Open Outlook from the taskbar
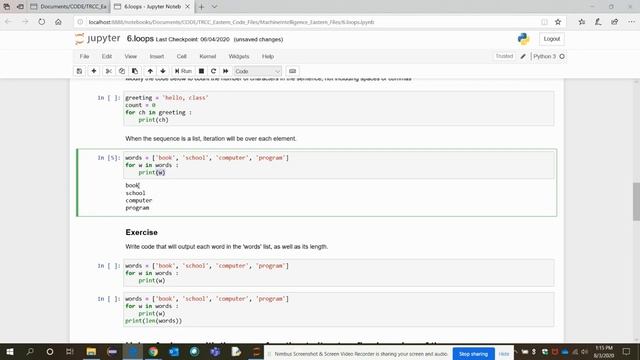Screen dimensions: 640x360 coord(174,351)
